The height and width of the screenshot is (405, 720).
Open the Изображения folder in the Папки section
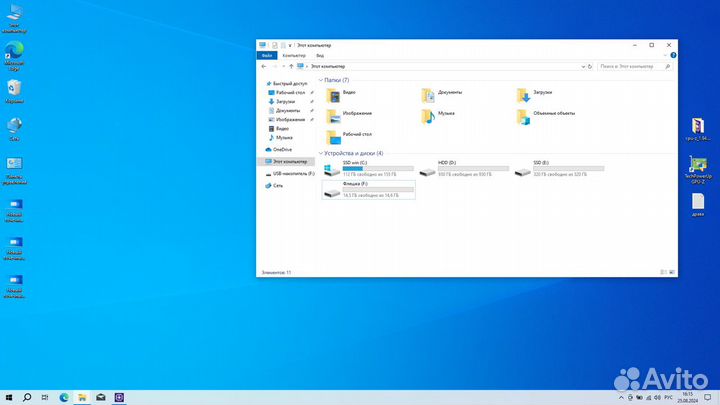coord(349,117)
